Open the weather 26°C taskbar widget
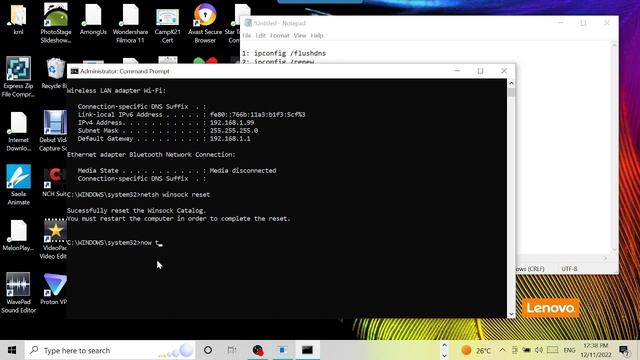 click(x=476, y=350)
